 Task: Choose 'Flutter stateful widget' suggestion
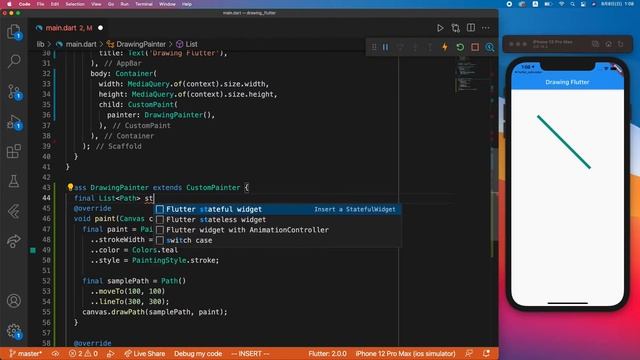(x=277, y=209)
